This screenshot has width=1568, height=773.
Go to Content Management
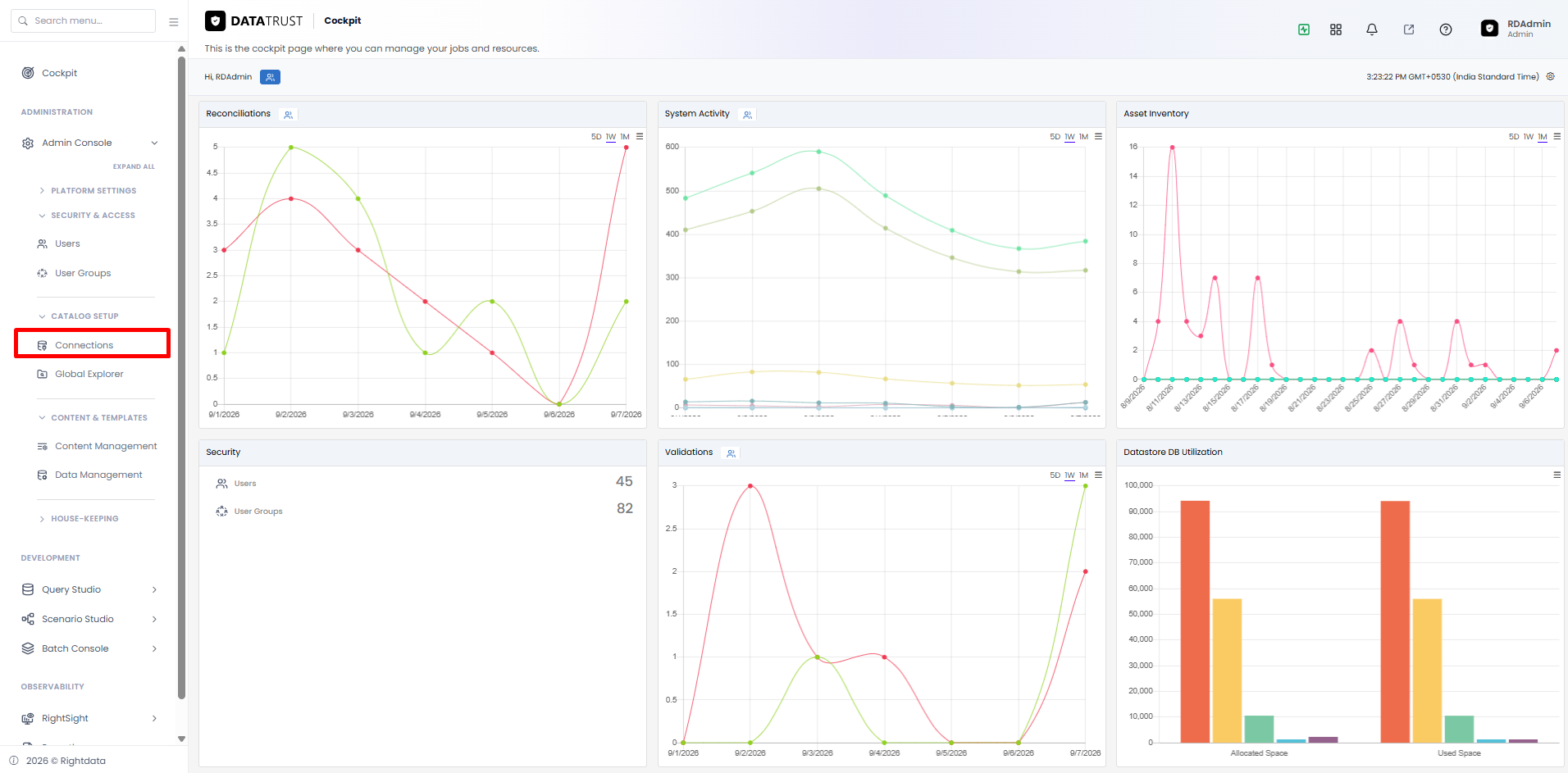tap(97, 447)
